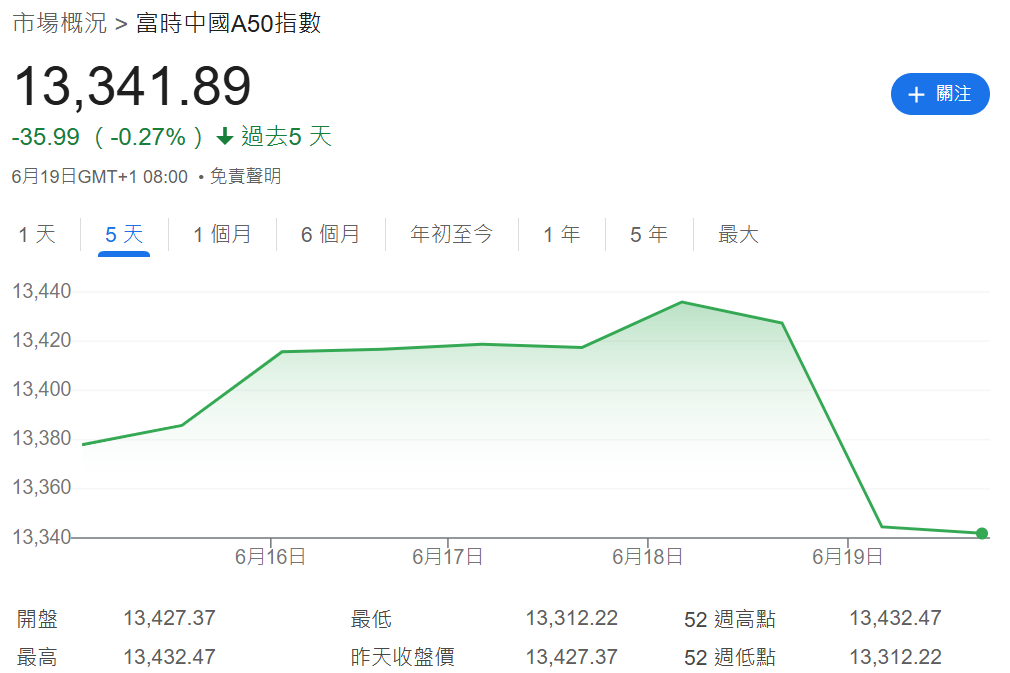
Task: Click the 52 週低點 value 13,312.22
Action: click(895, 657)
